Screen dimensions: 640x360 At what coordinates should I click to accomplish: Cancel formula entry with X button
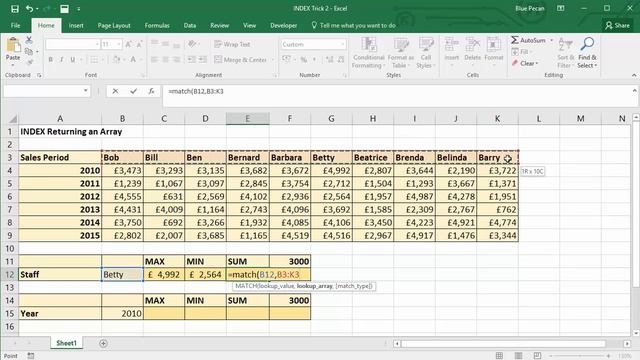[x=115, y=91]
